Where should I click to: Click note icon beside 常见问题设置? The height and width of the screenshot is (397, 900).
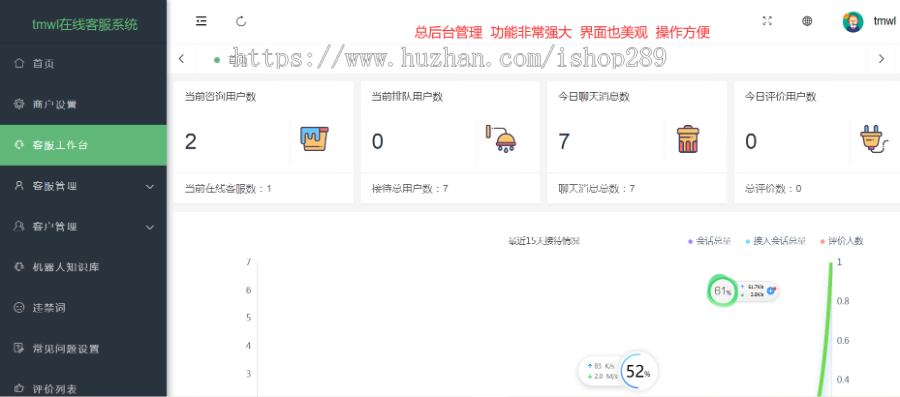19,348
